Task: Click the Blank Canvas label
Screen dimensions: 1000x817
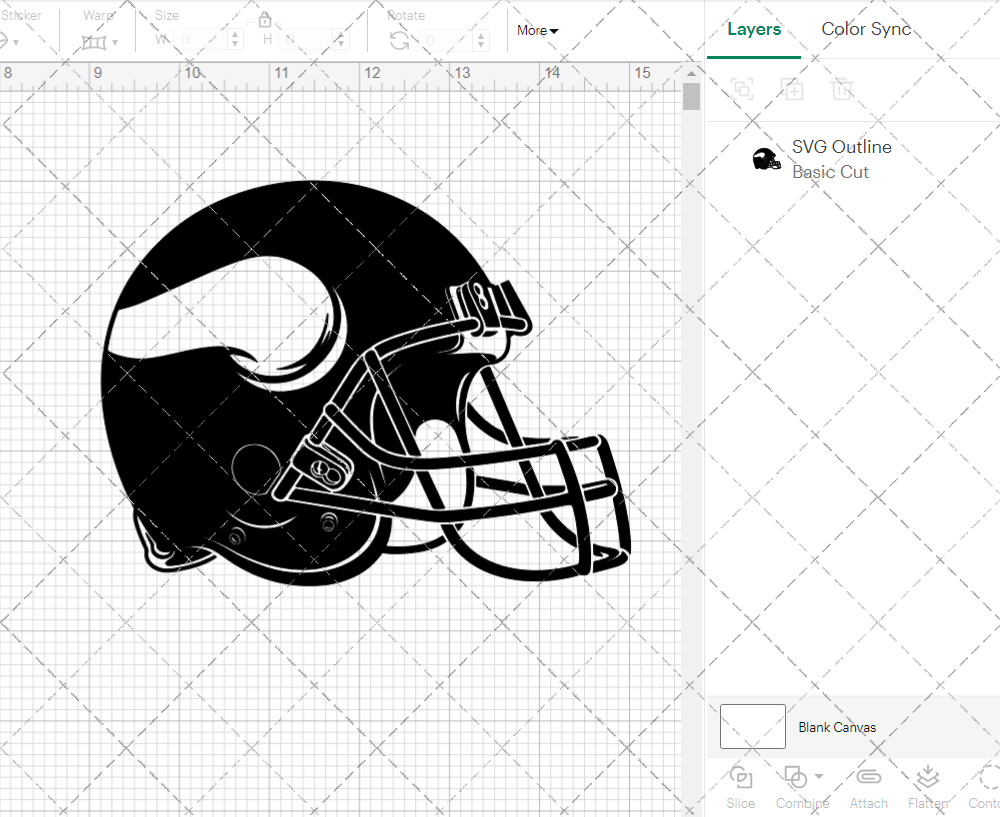Action: coord(837,727)
